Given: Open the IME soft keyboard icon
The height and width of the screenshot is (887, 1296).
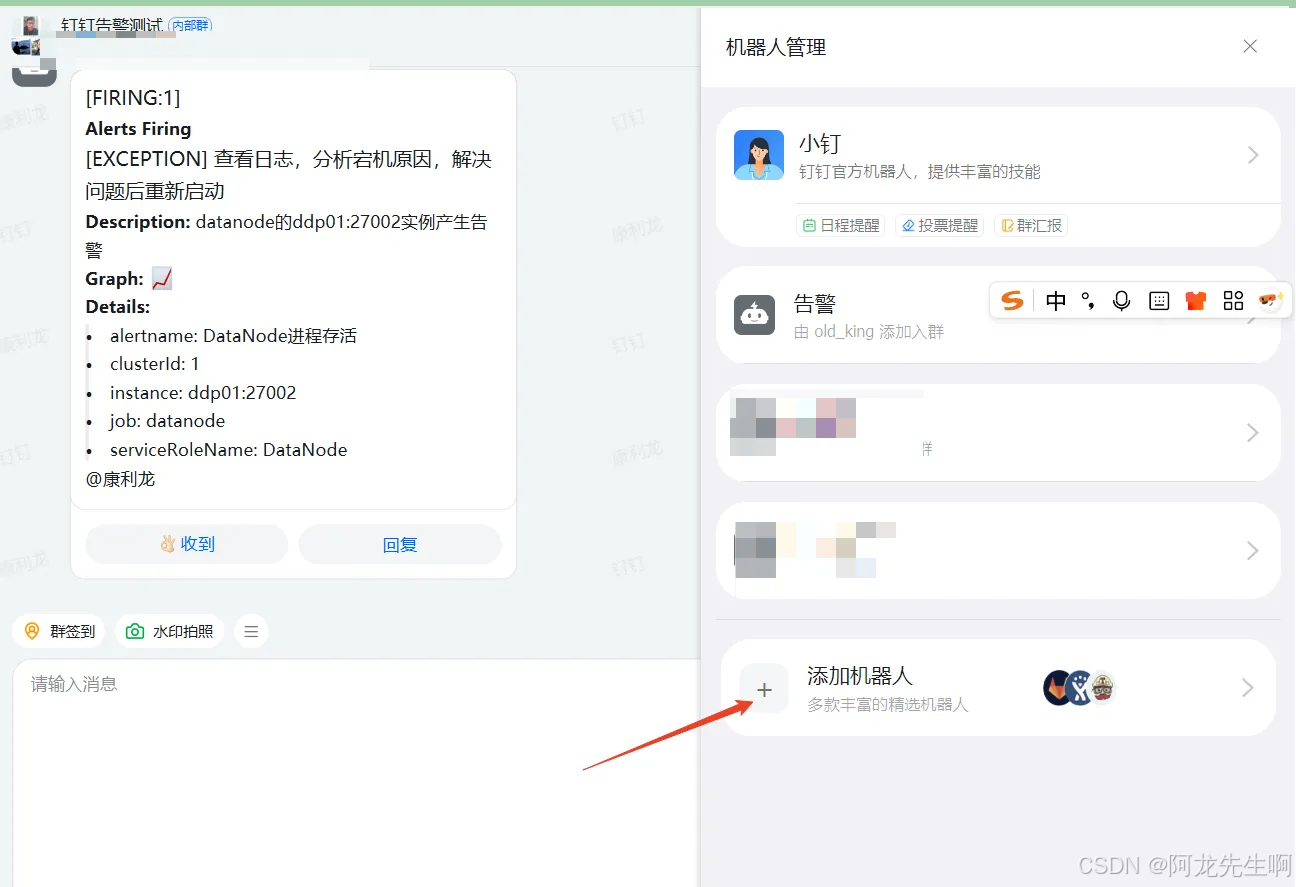Looking at the screenshot, I should click(x=1159, y=301).
